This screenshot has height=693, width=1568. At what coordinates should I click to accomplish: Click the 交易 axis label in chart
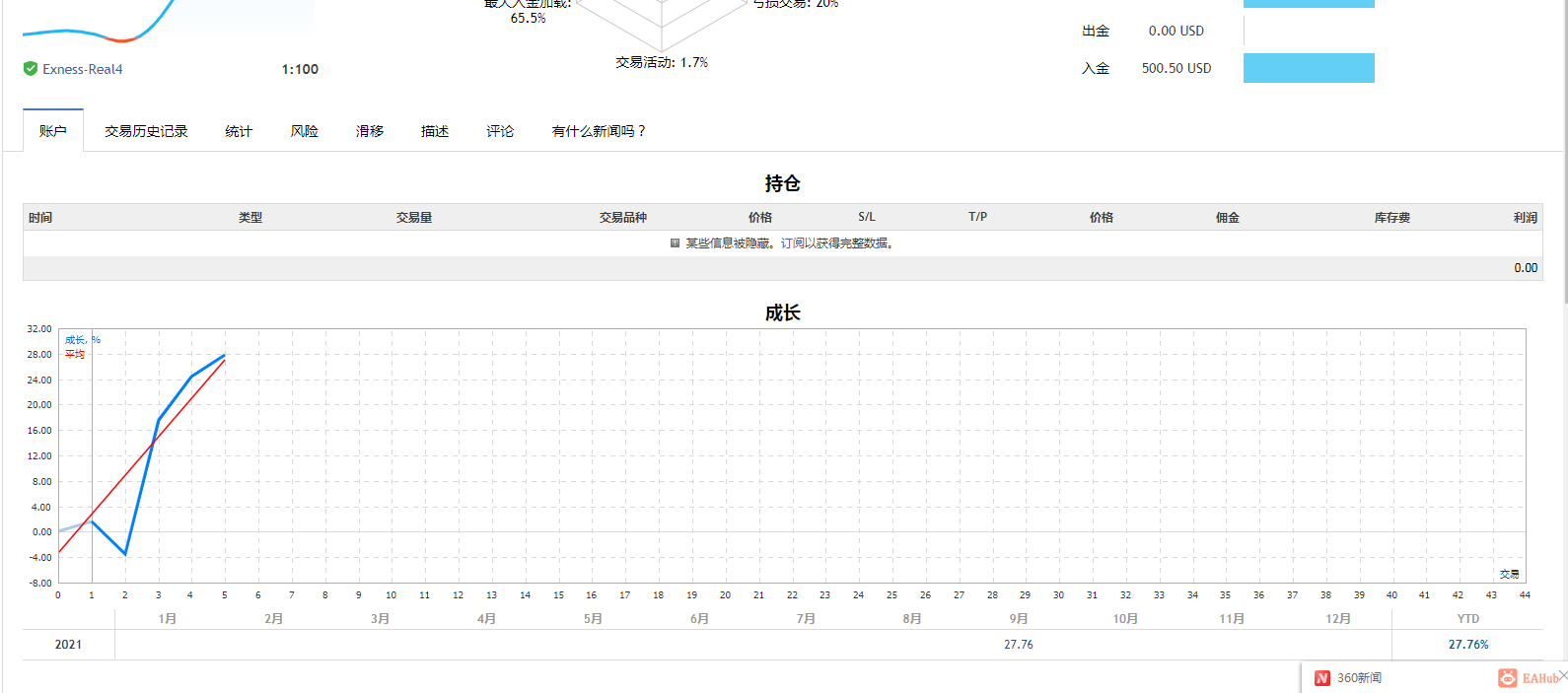point(1510,574)
